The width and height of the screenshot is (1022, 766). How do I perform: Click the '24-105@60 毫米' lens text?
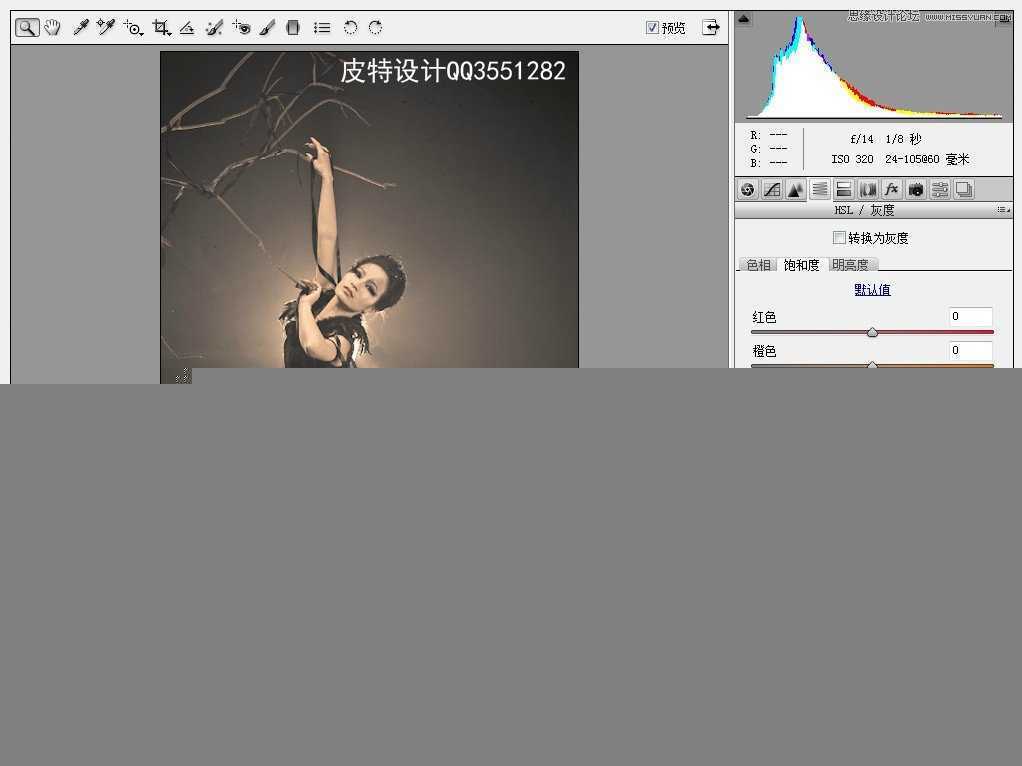click(x=927, y=159)
